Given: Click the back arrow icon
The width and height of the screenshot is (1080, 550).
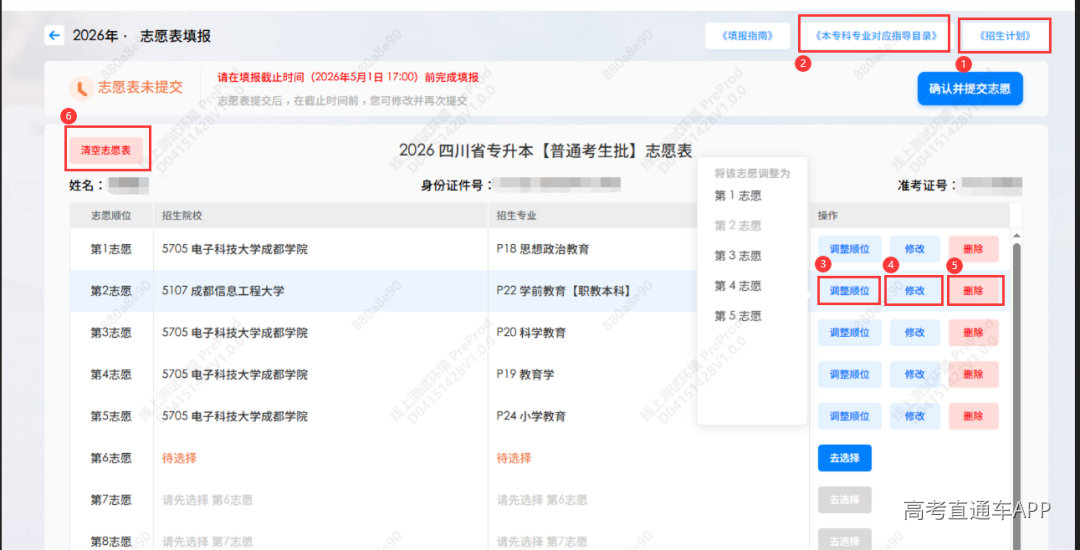Looking at the screenshot, I should [x=54, y=36].
